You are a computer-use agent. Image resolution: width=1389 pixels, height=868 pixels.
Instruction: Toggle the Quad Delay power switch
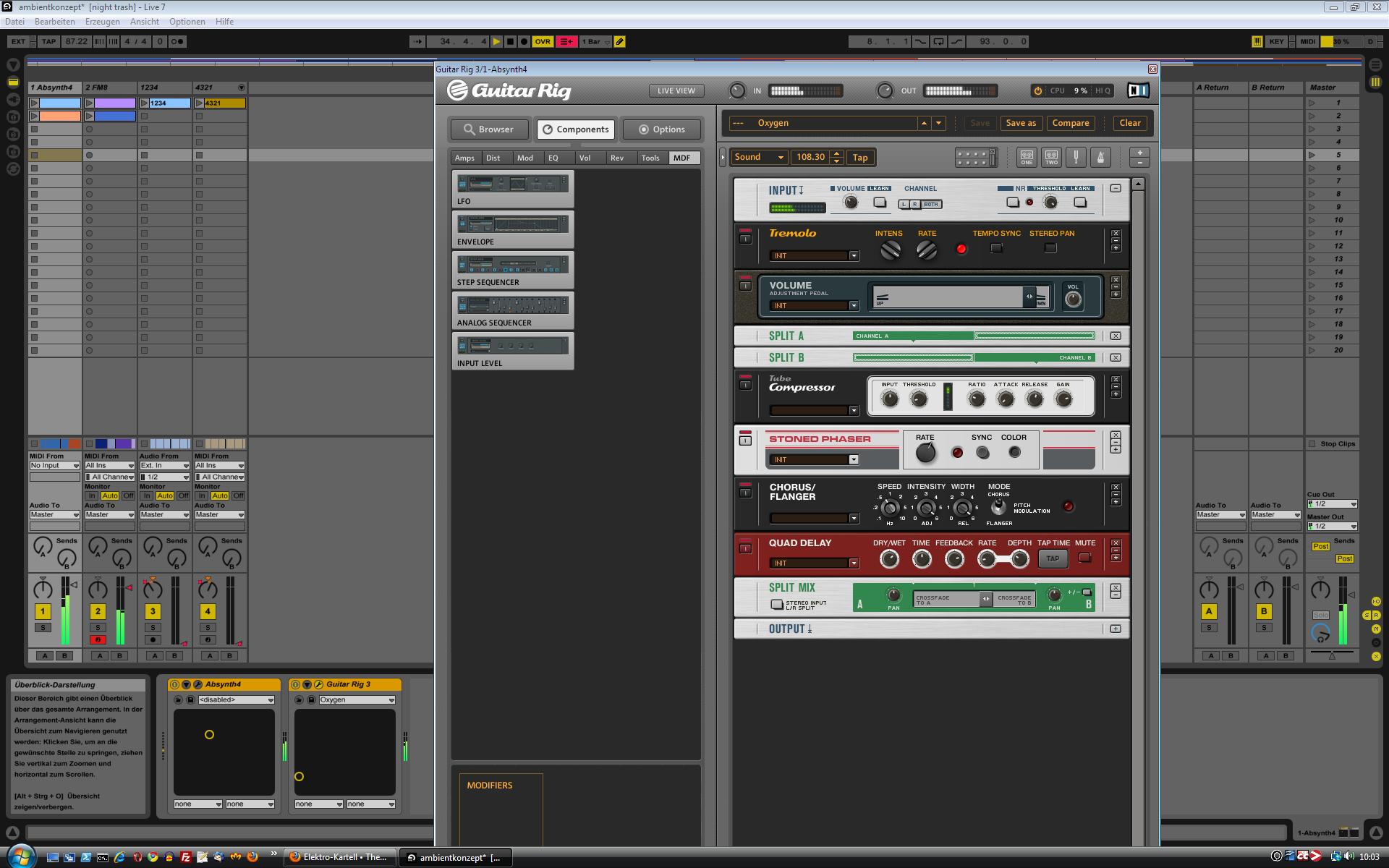click(x=745, y=548)
